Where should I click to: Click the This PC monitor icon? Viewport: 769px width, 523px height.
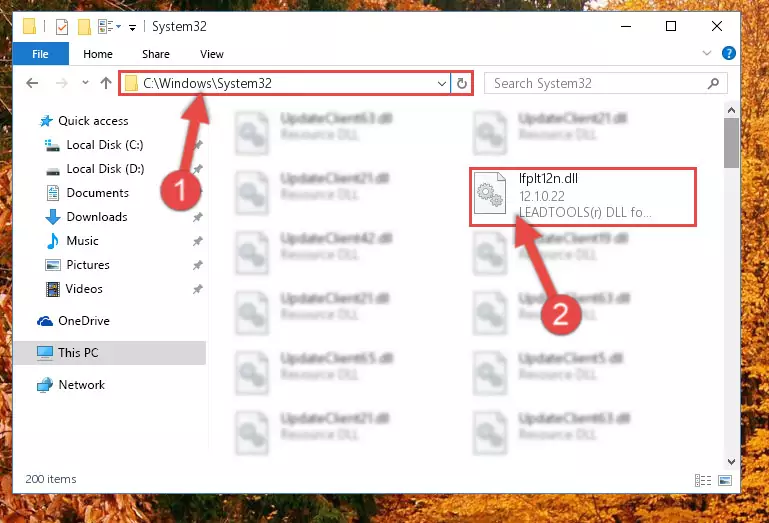(45, 353)
